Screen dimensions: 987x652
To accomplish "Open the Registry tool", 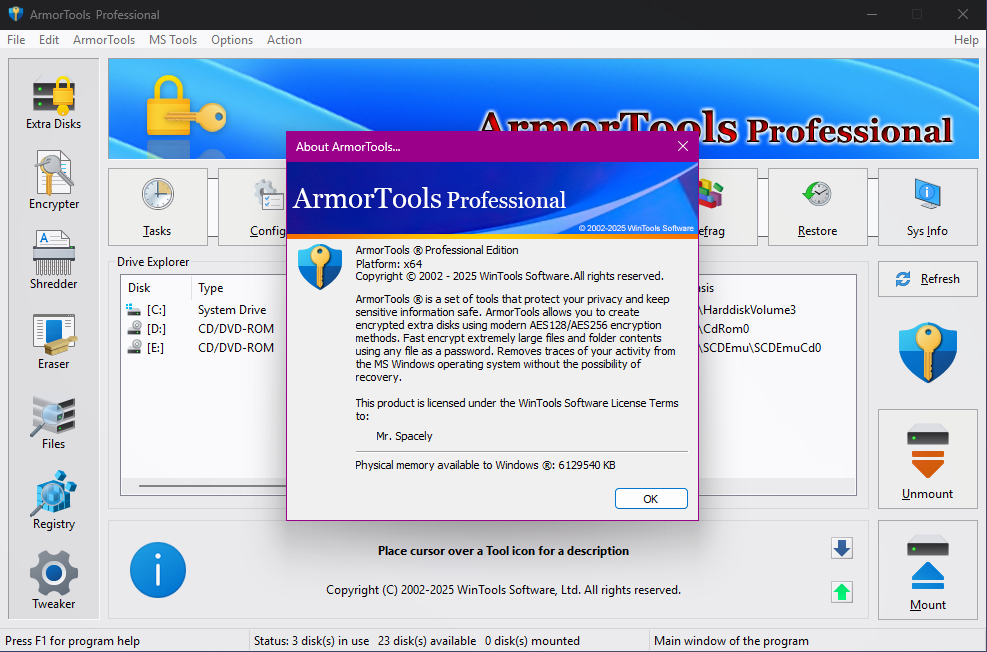I will (54, 500).
